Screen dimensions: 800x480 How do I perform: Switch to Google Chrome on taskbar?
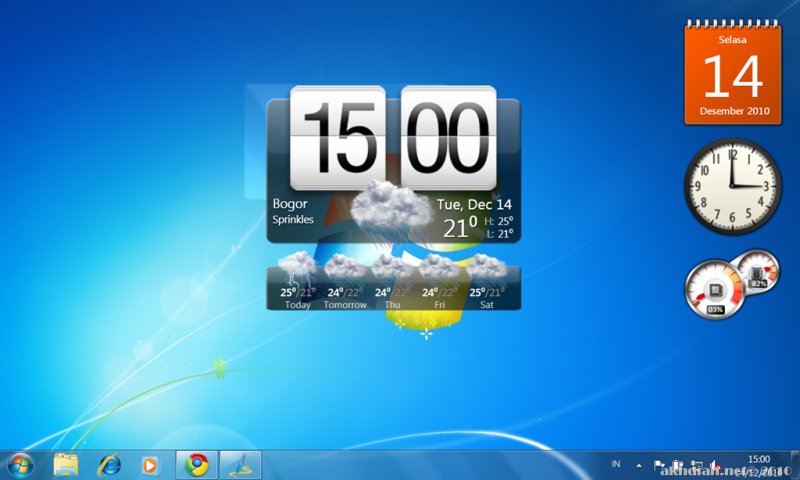196,464
